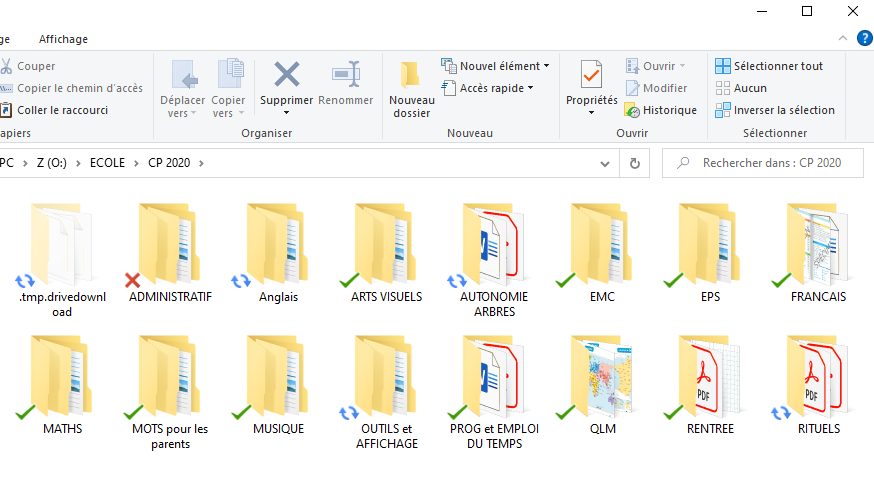Click the refresh button beside address bar
The image size is (874, 481).
[x=634, y=163]
